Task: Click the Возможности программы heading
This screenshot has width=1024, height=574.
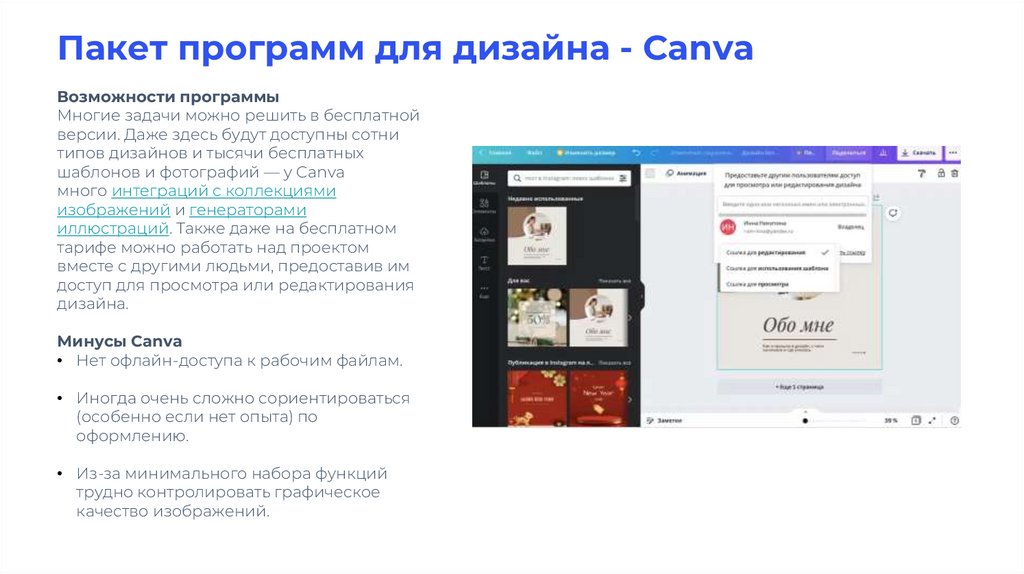Action: (168, 97)
